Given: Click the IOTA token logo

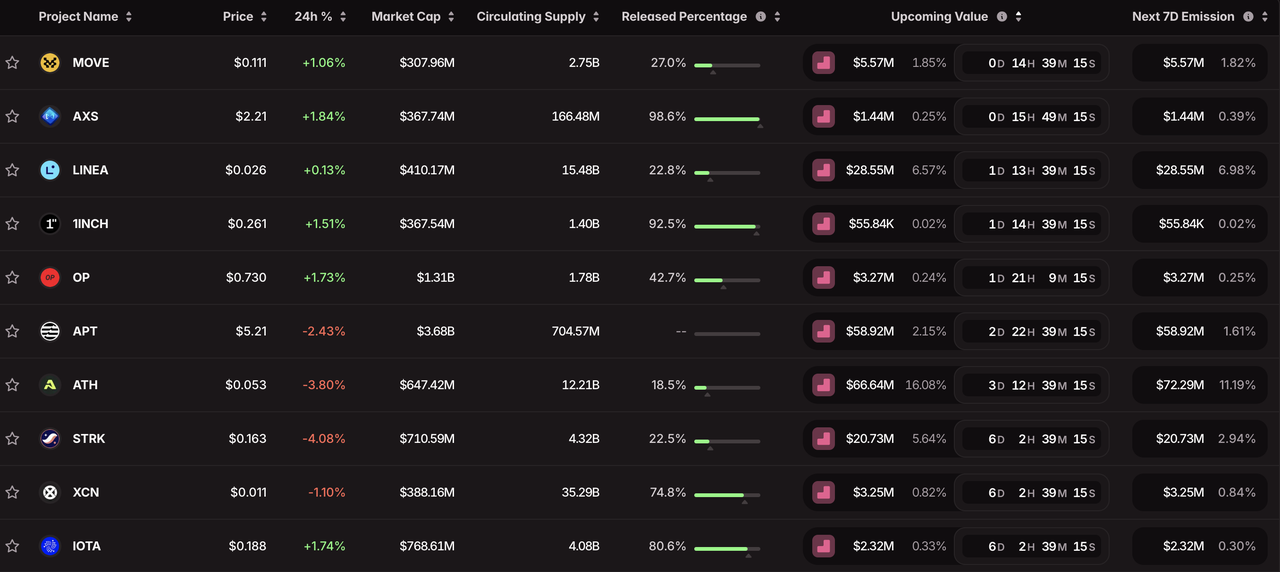Looking at the screenshot, I should 50,546.
